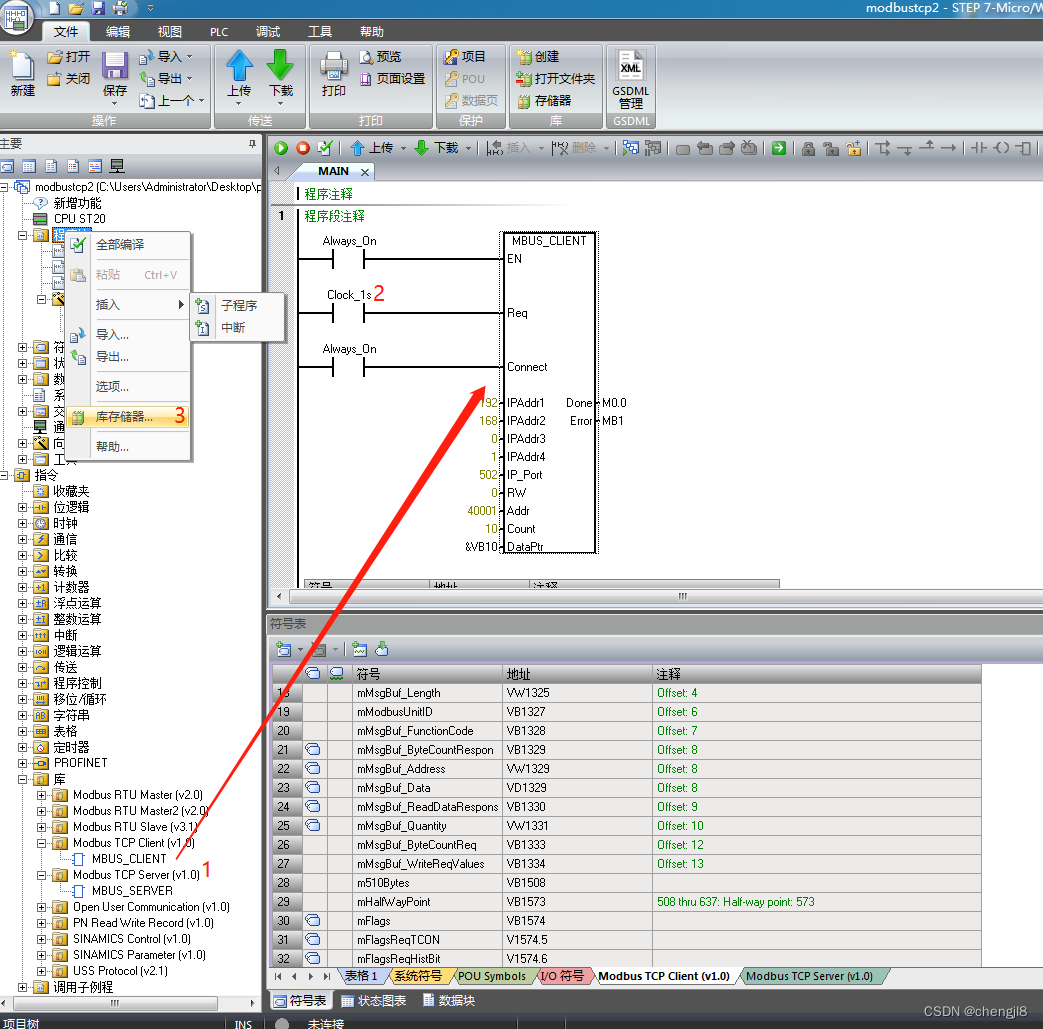The height and width of the screenshot is (1029, 1043).
Task: Open the 导入 dropdown arrow in ribbon
Action: [190, 57]
